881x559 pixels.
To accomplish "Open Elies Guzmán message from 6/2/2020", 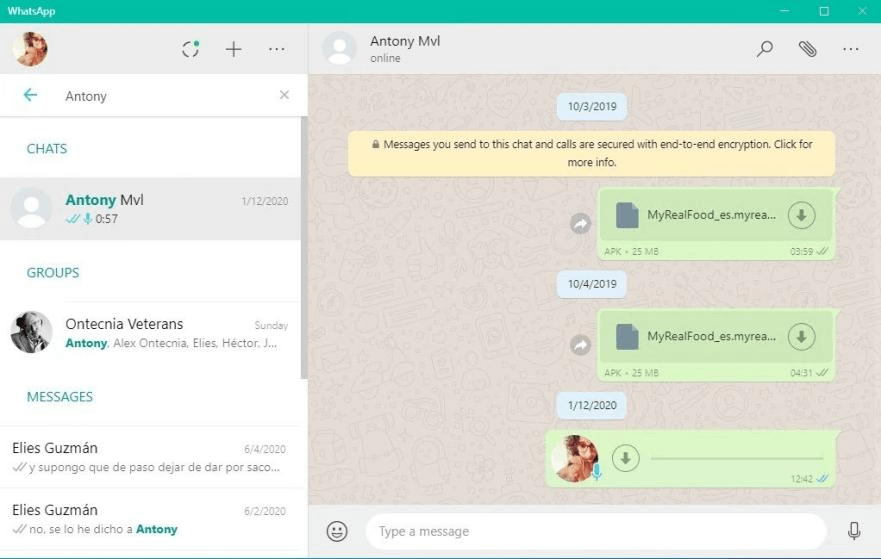I will pos(150,519).
